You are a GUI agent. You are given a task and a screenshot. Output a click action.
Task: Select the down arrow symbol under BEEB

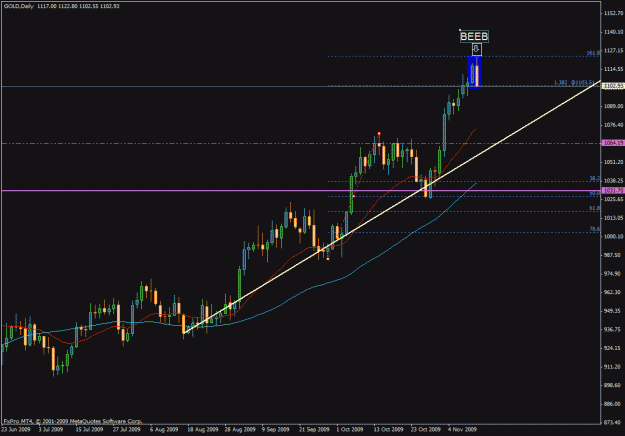pyautogui.click(x=476, y=49)
